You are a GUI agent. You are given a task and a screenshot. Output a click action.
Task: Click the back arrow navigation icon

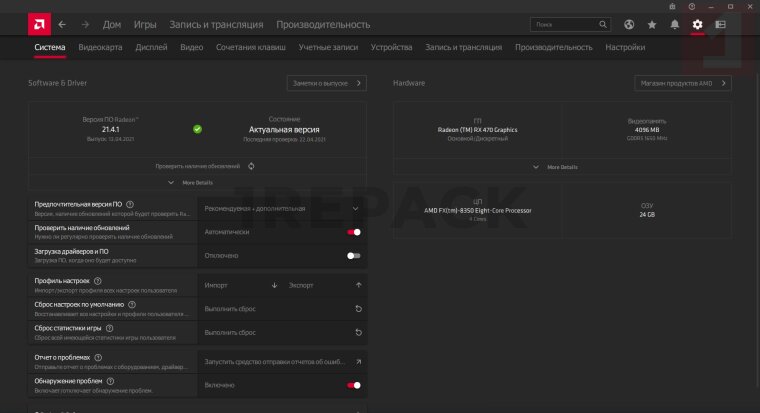tap(63, 24)
